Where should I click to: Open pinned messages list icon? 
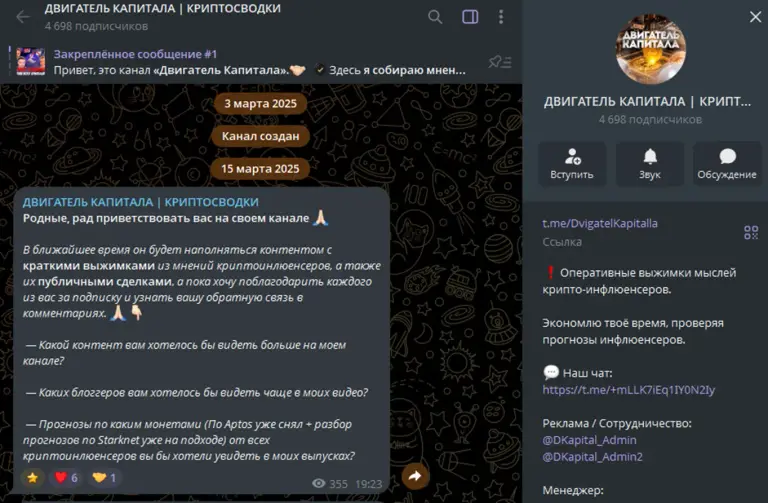(500, 62)
